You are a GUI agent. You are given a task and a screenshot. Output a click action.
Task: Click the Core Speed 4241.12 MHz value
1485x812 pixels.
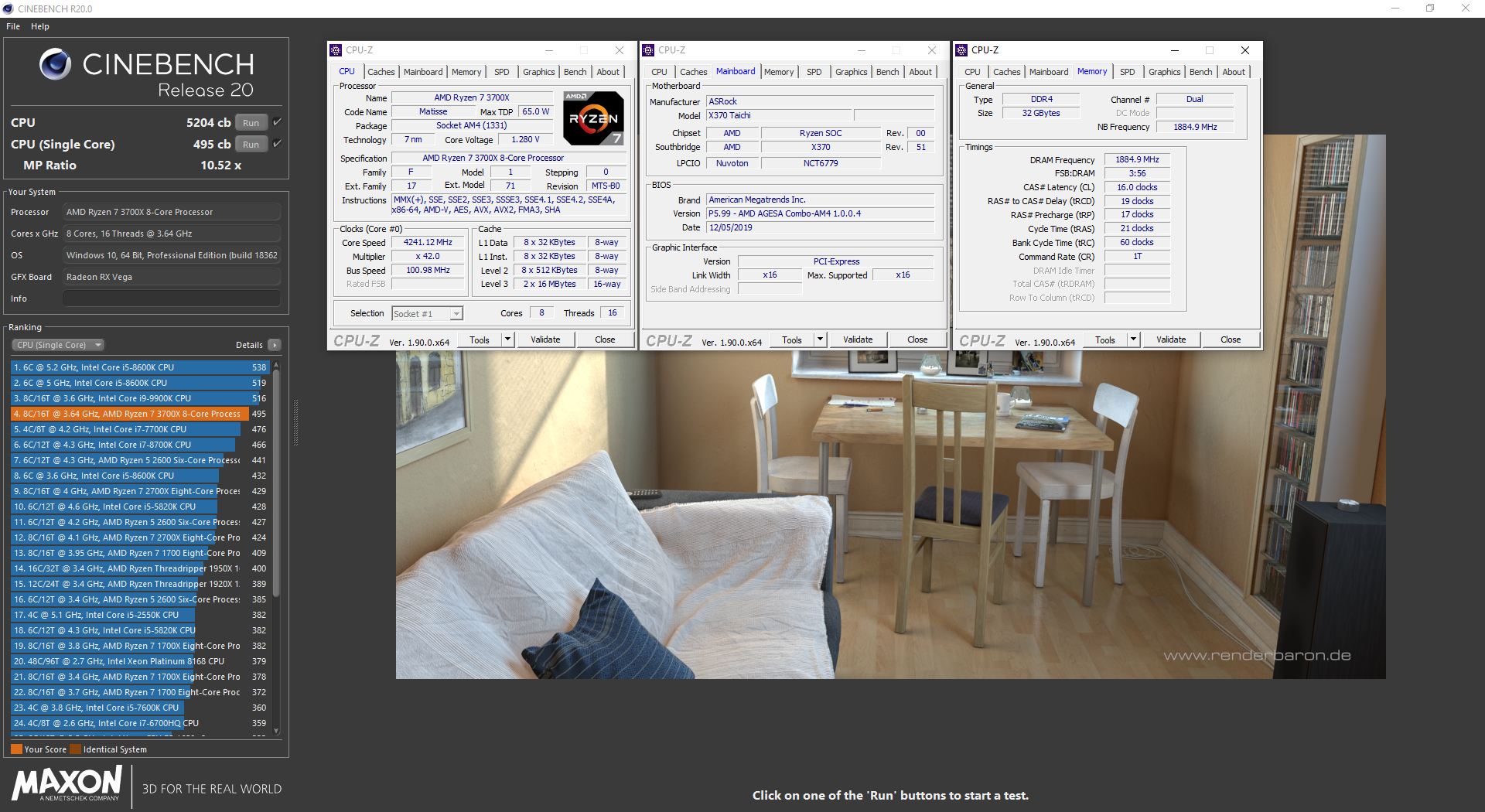(428, 242)
